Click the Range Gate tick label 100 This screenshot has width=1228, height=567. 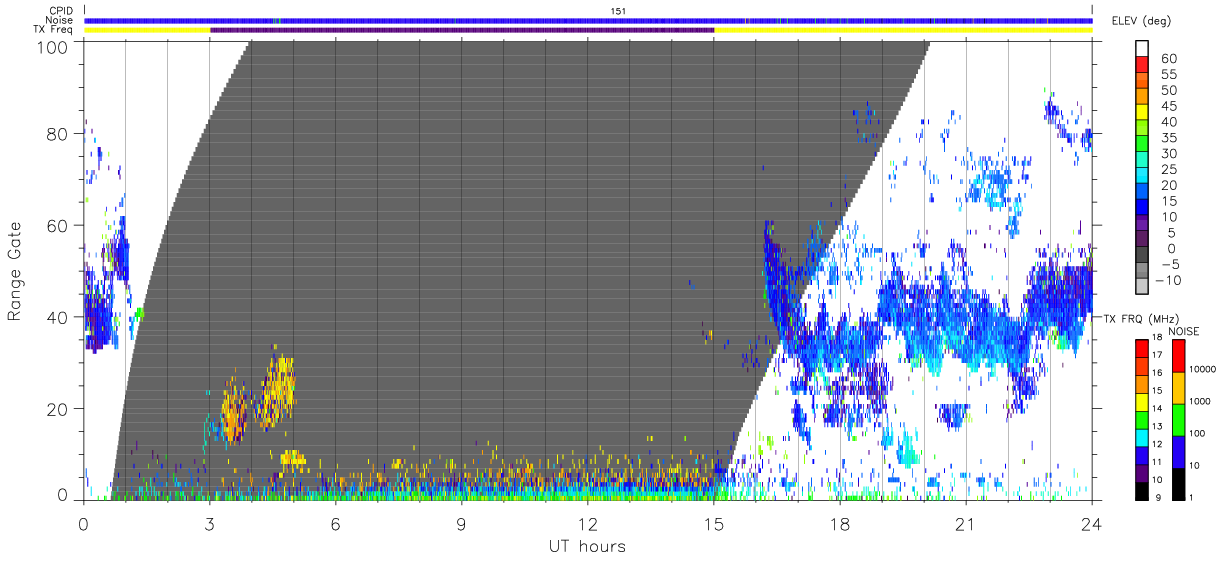(x=53, y=46)
